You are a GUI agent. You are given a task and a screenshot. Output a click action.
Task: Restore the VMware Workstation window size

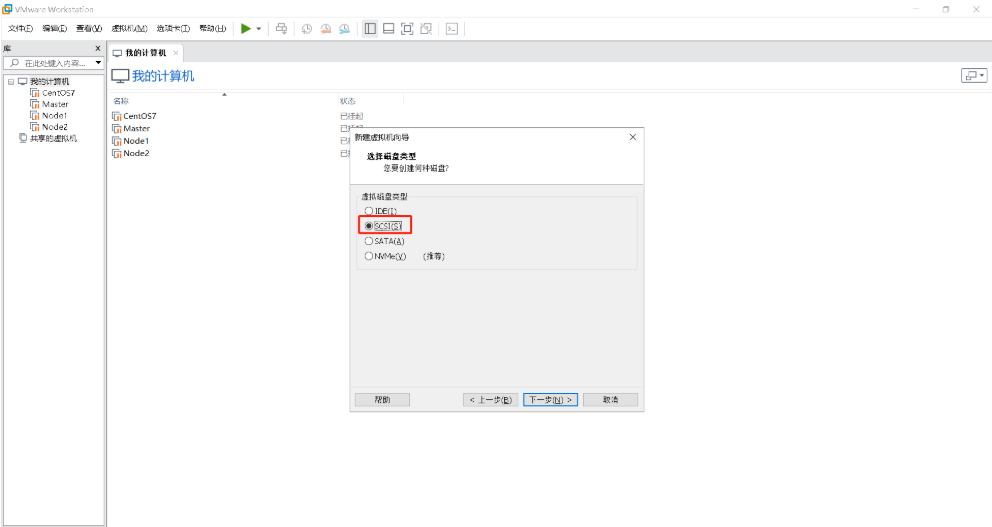[946, 9]
